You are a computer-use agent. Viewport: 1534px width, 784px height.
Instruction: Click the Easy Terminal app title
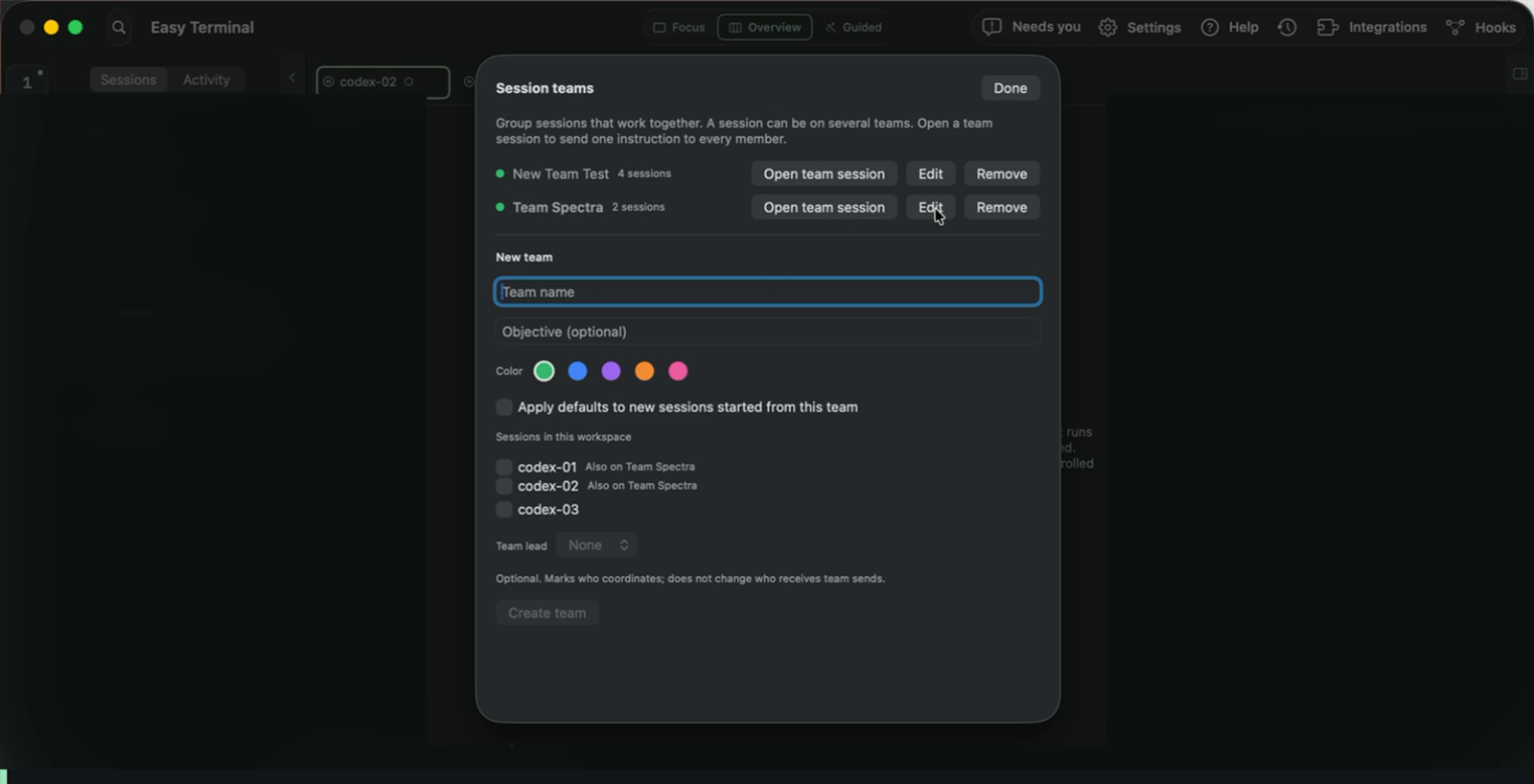(202, 28)
